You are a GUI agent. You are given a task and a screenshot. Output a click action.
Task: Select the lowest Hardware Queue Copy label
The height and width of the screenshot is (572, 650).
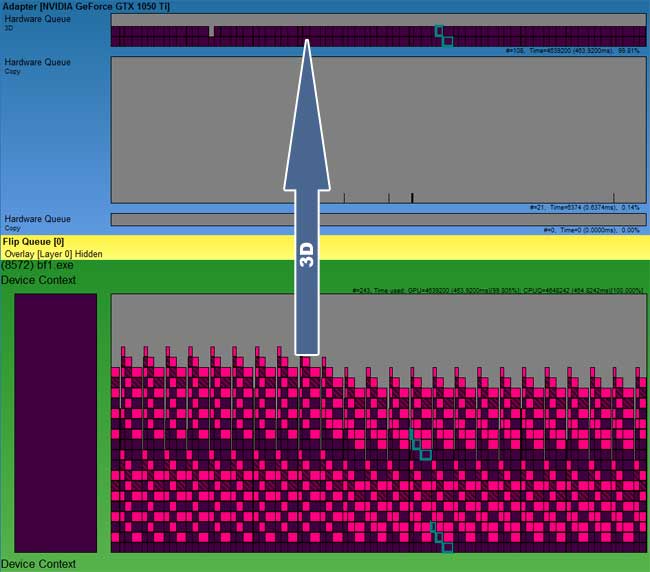point(37,220)
